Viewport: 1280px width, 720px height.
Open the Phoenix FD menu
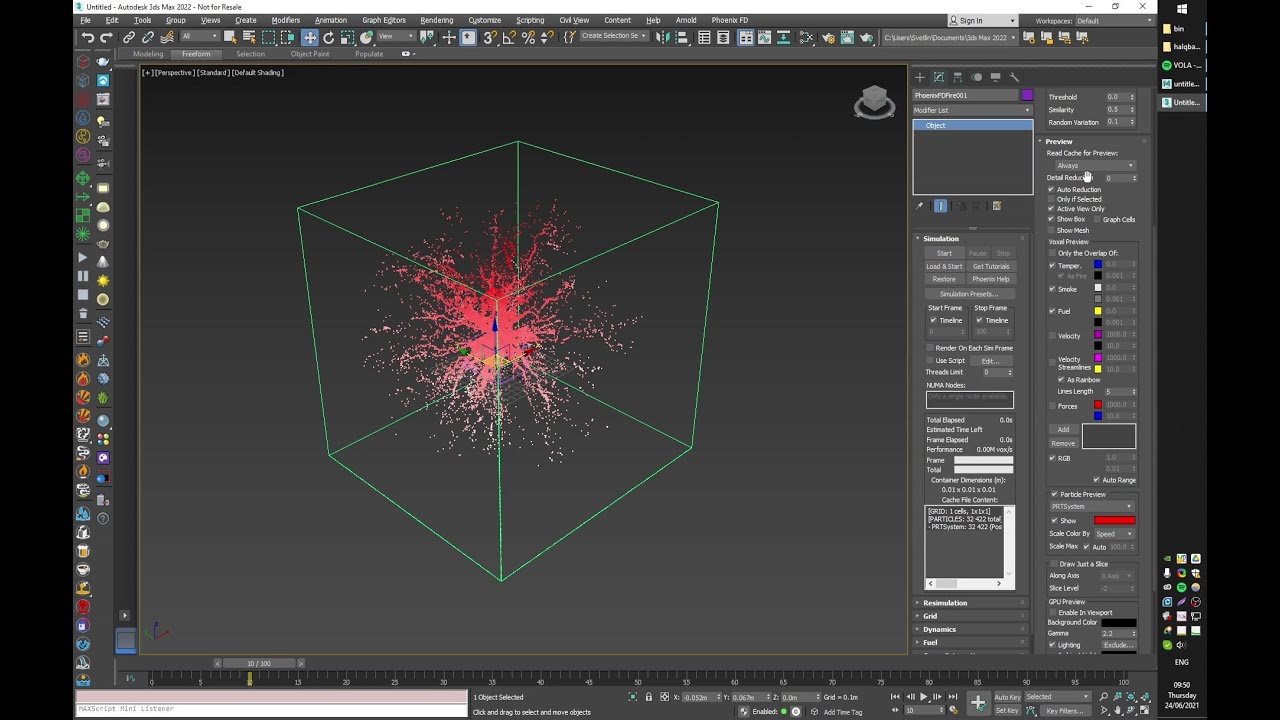[729, 20]
